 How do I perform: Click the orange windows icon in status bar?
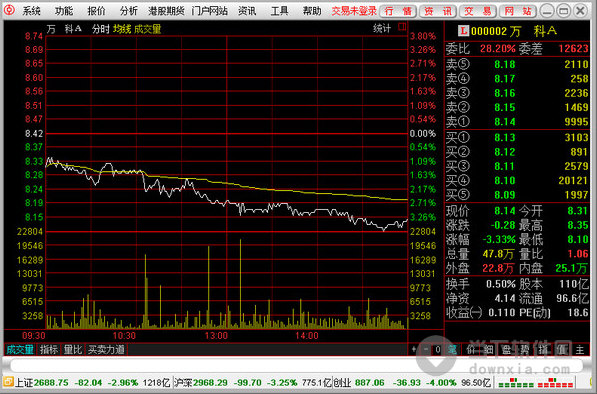coord(8,382)
